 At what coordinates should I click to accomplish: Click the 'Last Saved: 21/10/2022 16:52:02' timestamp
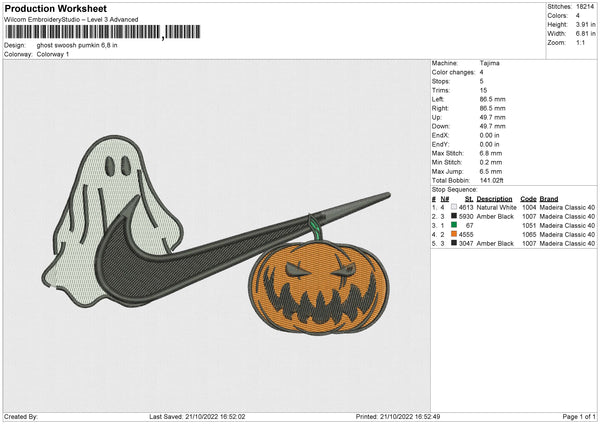(197, 416)
